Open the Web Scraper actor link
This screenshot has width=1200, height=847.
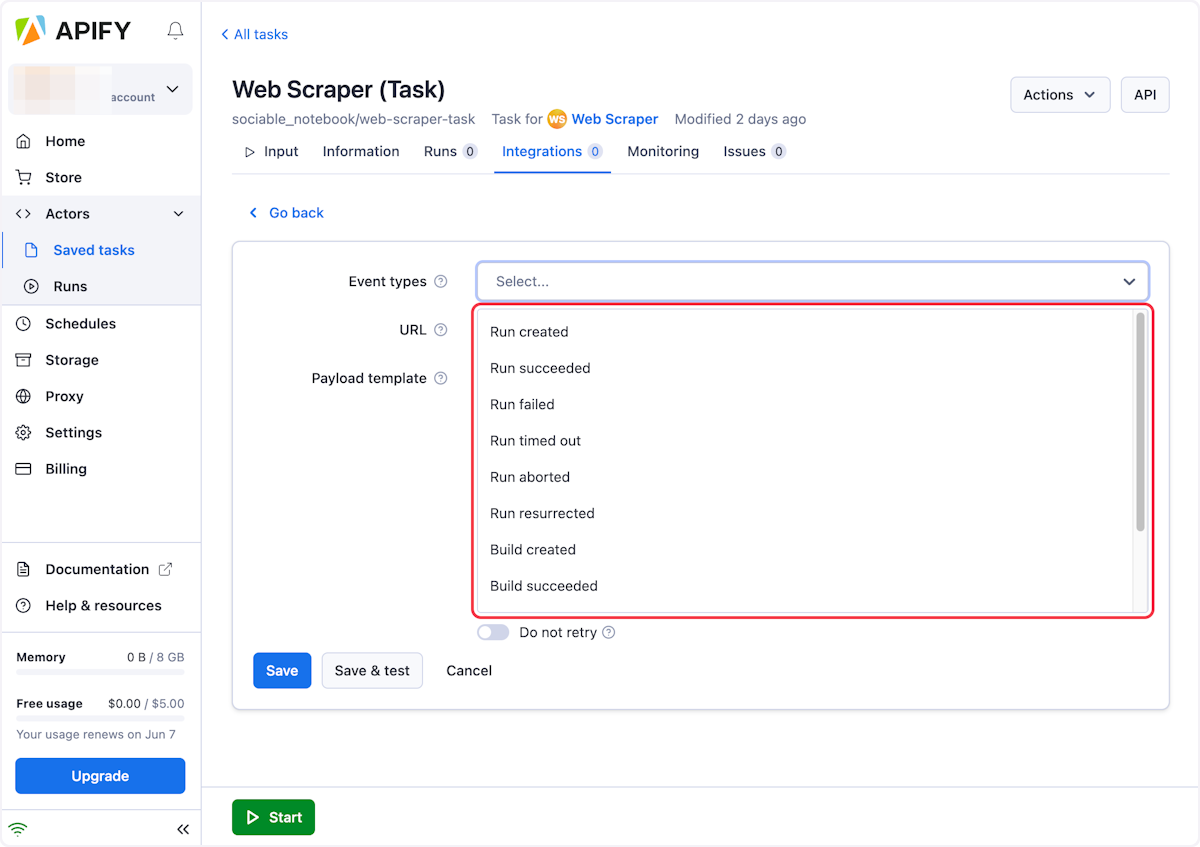(x=615, y=119)
